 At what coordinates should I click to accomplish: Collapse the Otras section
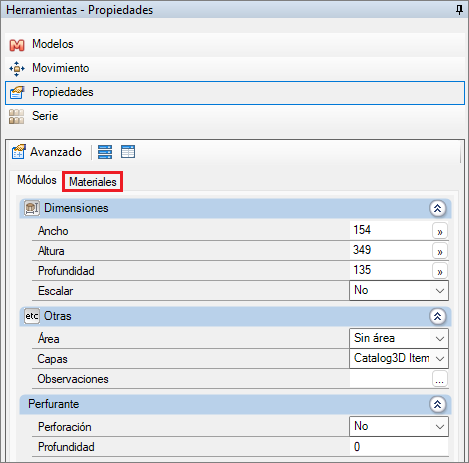point(438,316)
